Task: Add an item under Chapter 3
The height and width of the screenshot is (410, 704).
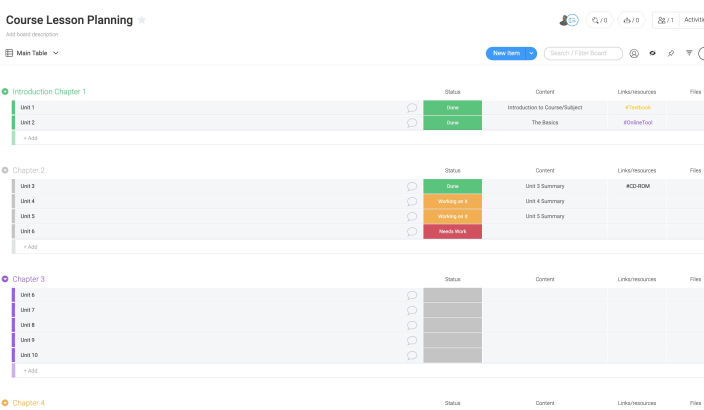Action: coord(31,370)
